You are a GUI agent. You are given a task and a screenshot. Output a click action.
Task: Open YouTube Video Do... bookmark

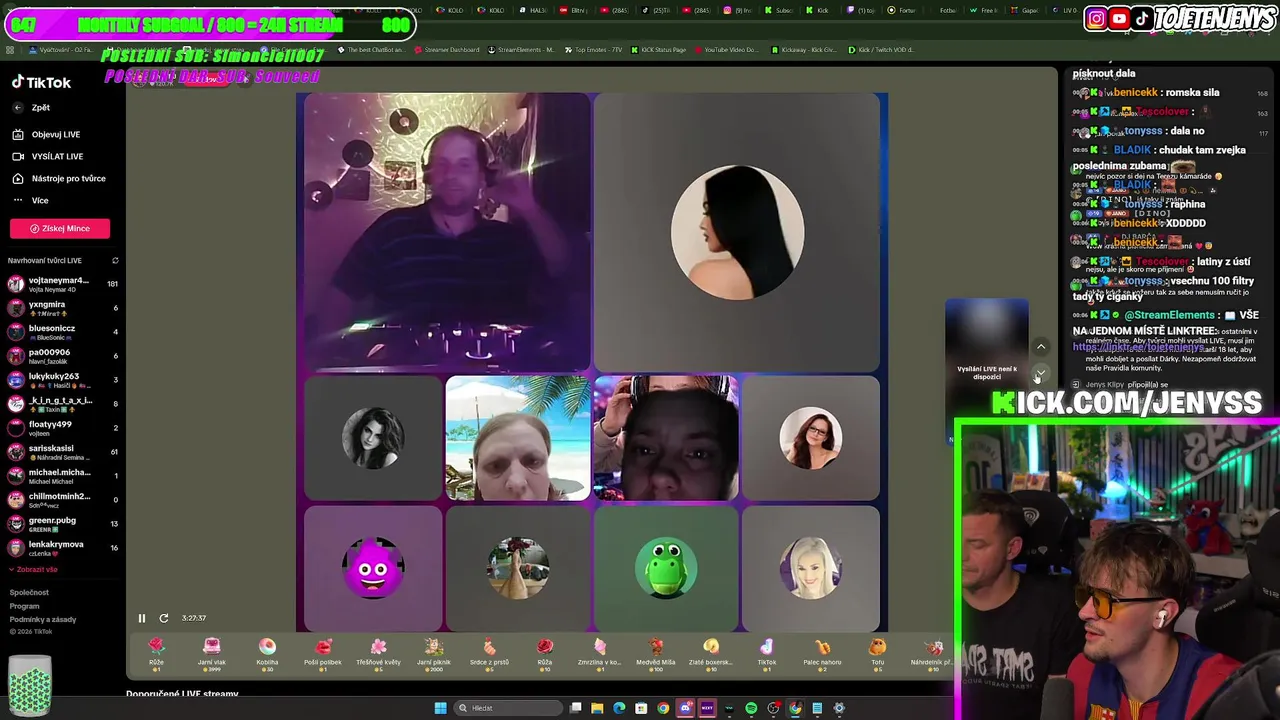pyautogui.click(x=725, y=49)
